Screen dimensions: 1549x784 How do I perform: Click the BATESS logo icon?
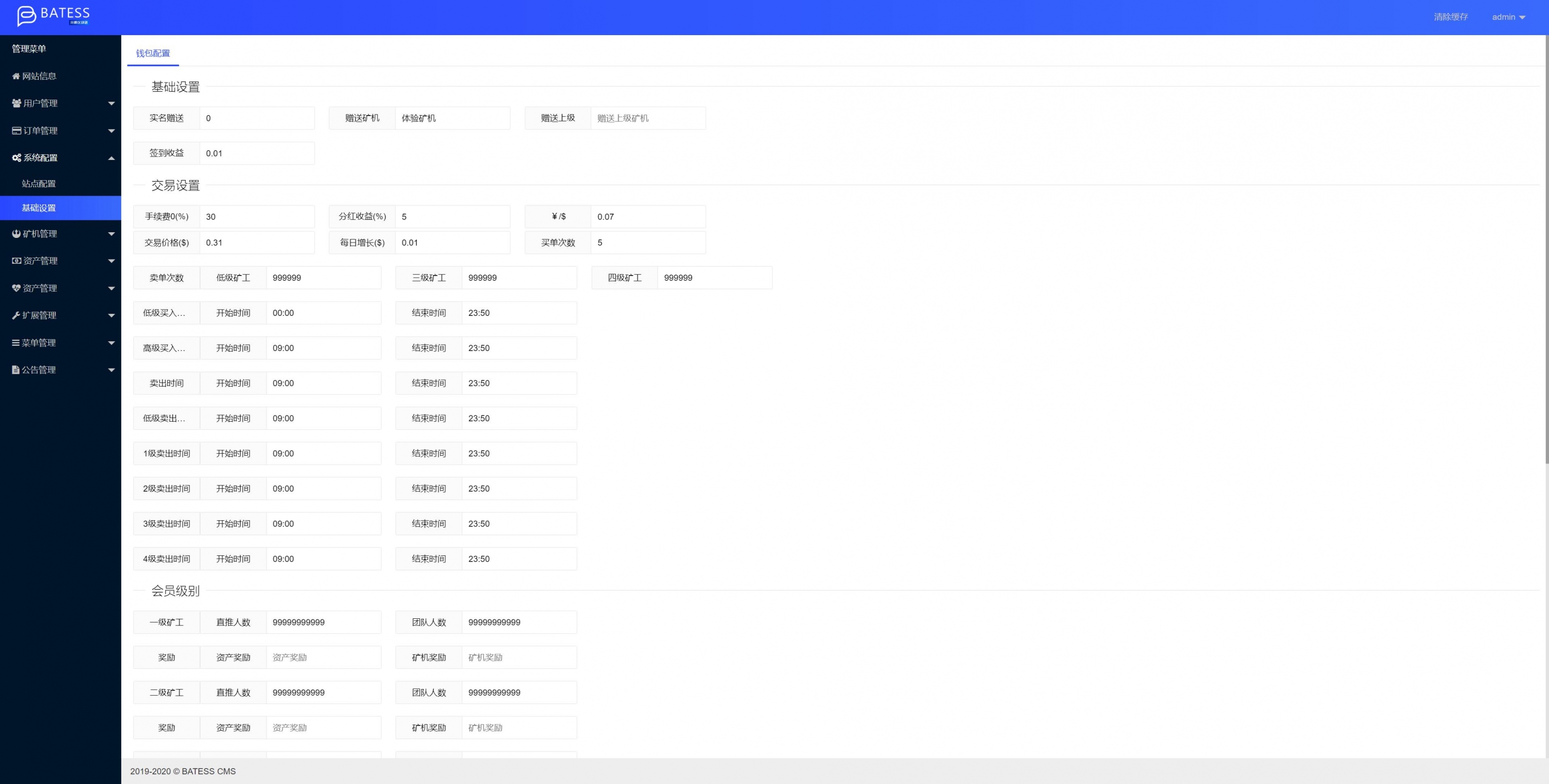click(26, 15)
